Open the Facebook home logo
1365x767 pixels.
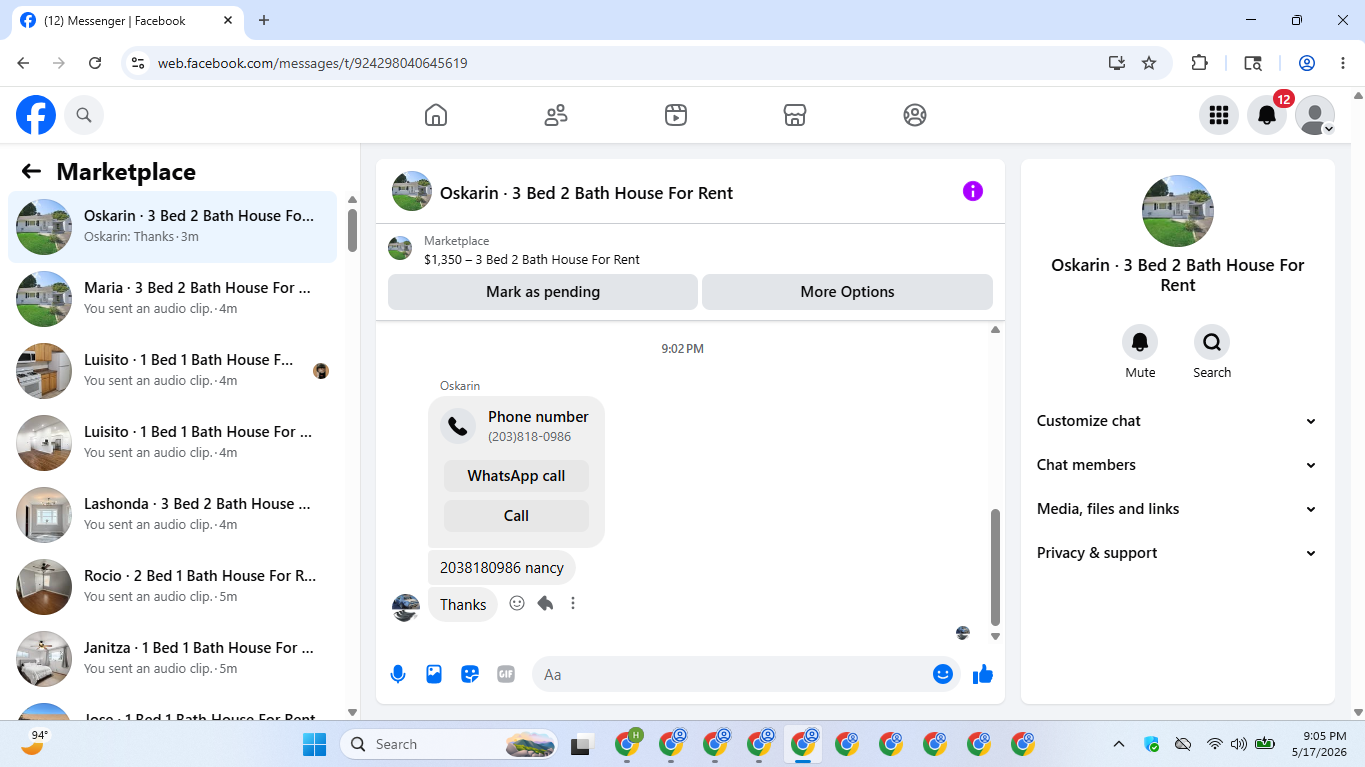click(36, 115)
